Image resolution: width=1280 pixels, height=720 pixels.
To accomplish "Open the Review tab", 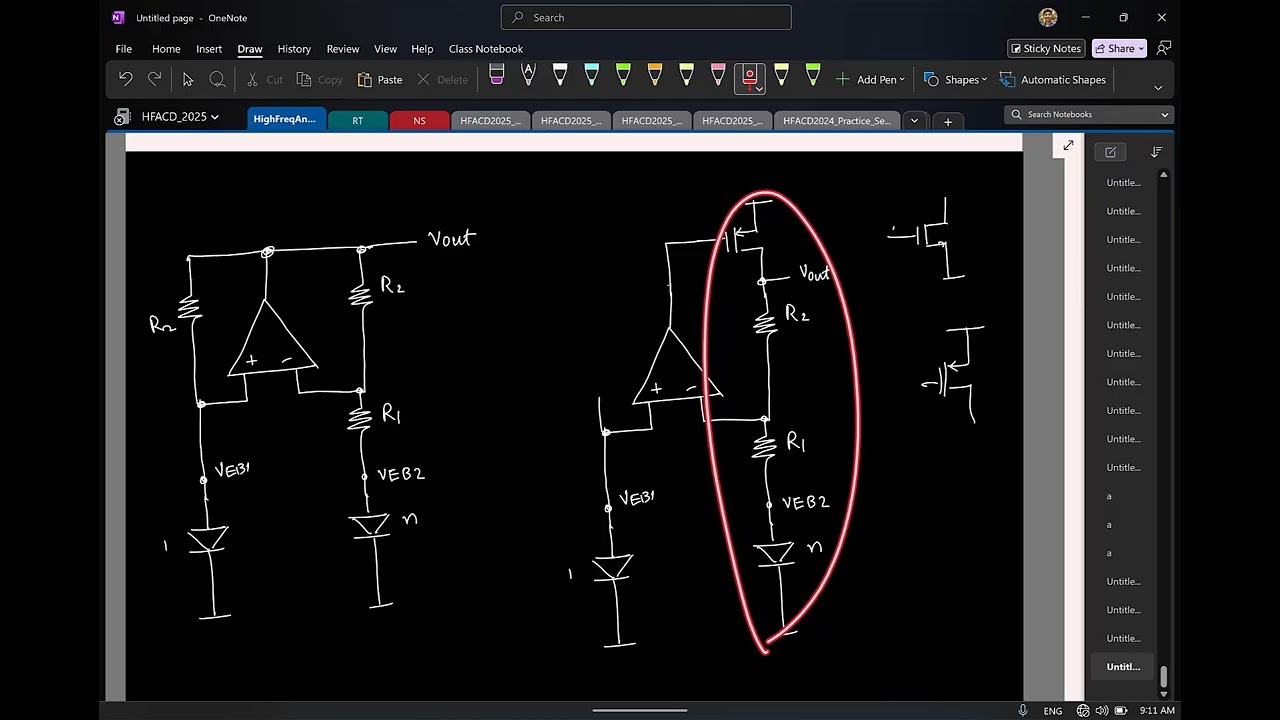I will pyautogui.click(x=343, y=48).
